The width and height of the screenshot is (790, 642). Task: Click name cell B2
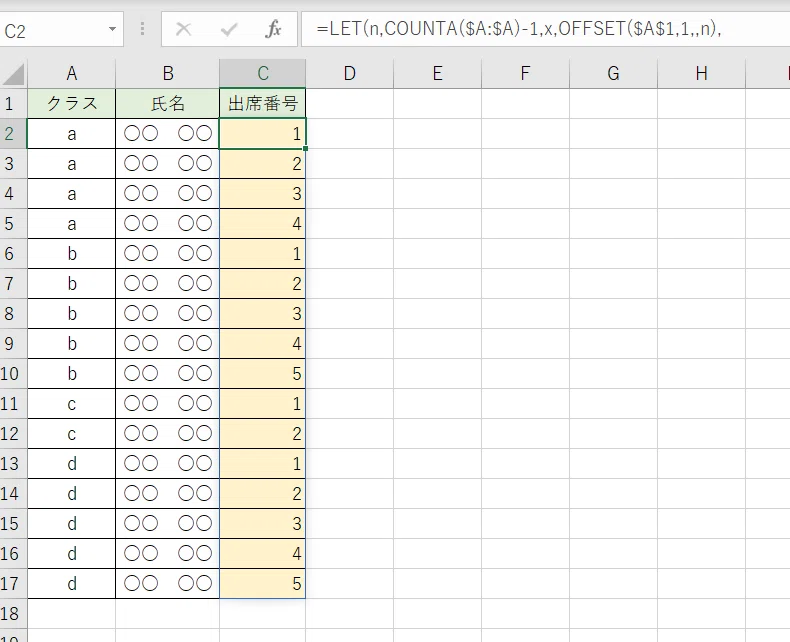point(168,134)
